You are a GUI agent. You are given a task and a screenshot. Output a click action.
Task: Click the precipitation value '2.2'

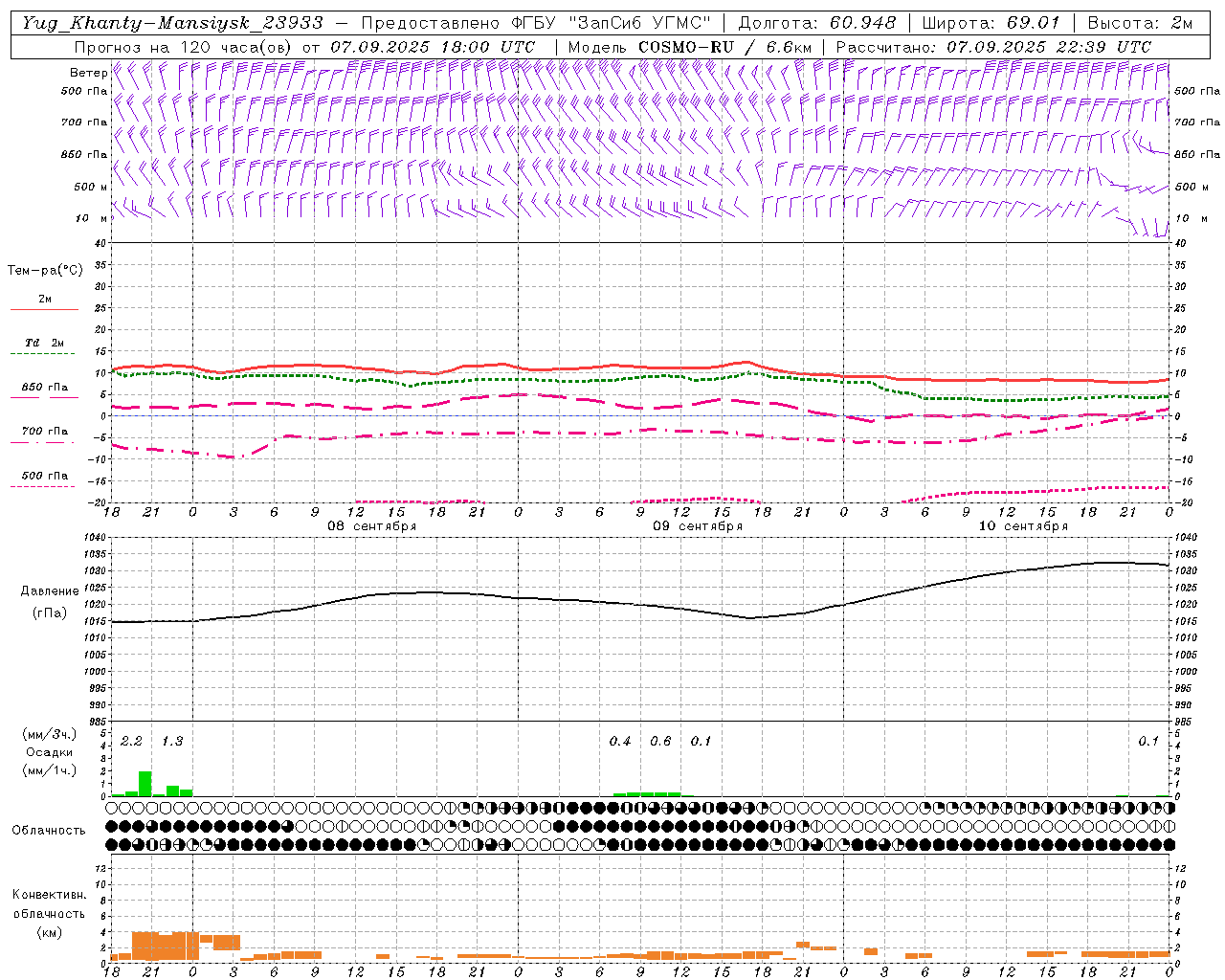coord(131,742)
